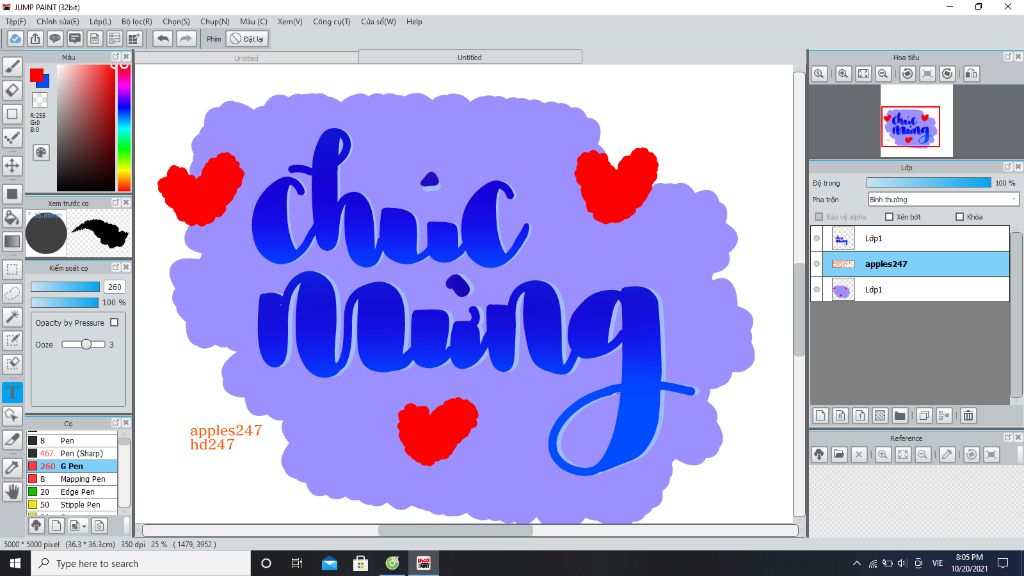Open the Tệp(F) menu
This screenshot has width=1024, height=576.
coord(16,22)
